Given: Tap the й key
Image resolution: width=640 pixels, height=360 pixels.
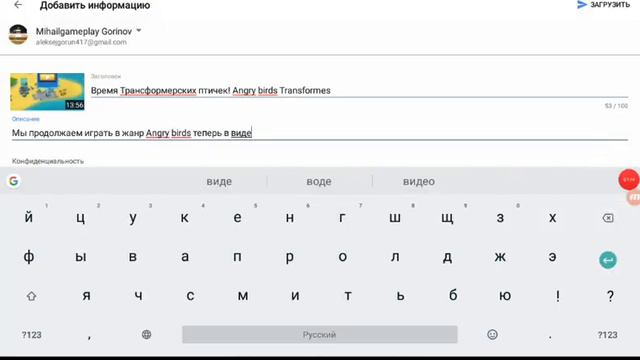Looking at the screenshot, I should 29,218.
